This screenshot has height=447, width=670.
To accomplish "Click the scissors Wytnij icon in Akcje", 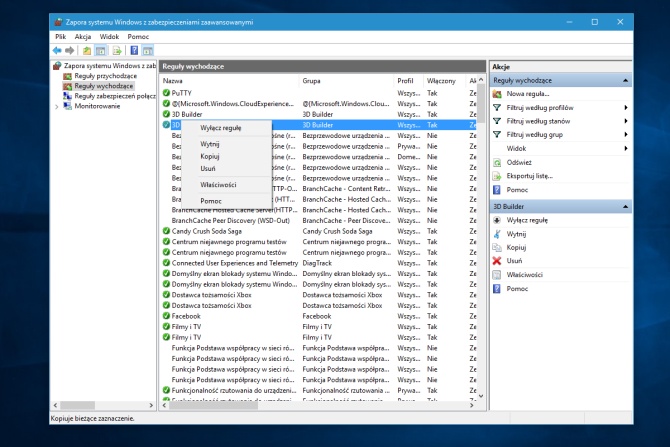I will [x=497, y=232].
